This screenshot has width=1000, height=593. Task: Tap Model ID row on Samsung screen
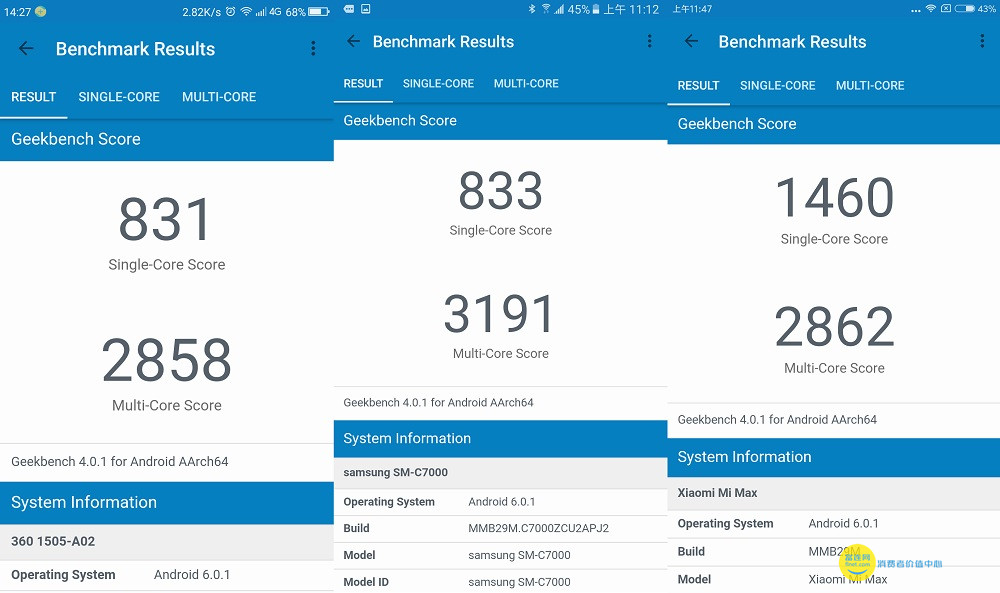click(501, 582)
